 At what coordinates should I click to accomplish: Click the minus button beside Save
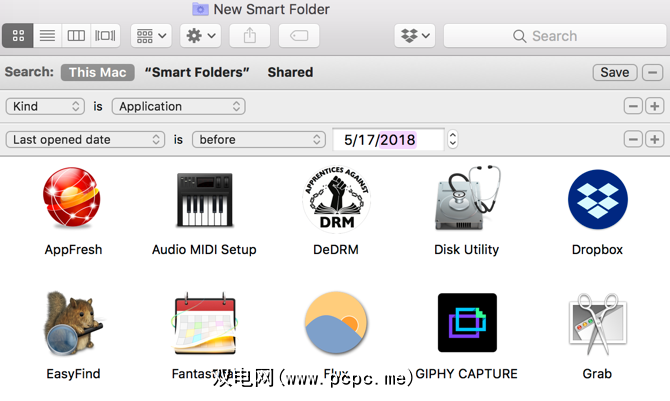[652, 72]
